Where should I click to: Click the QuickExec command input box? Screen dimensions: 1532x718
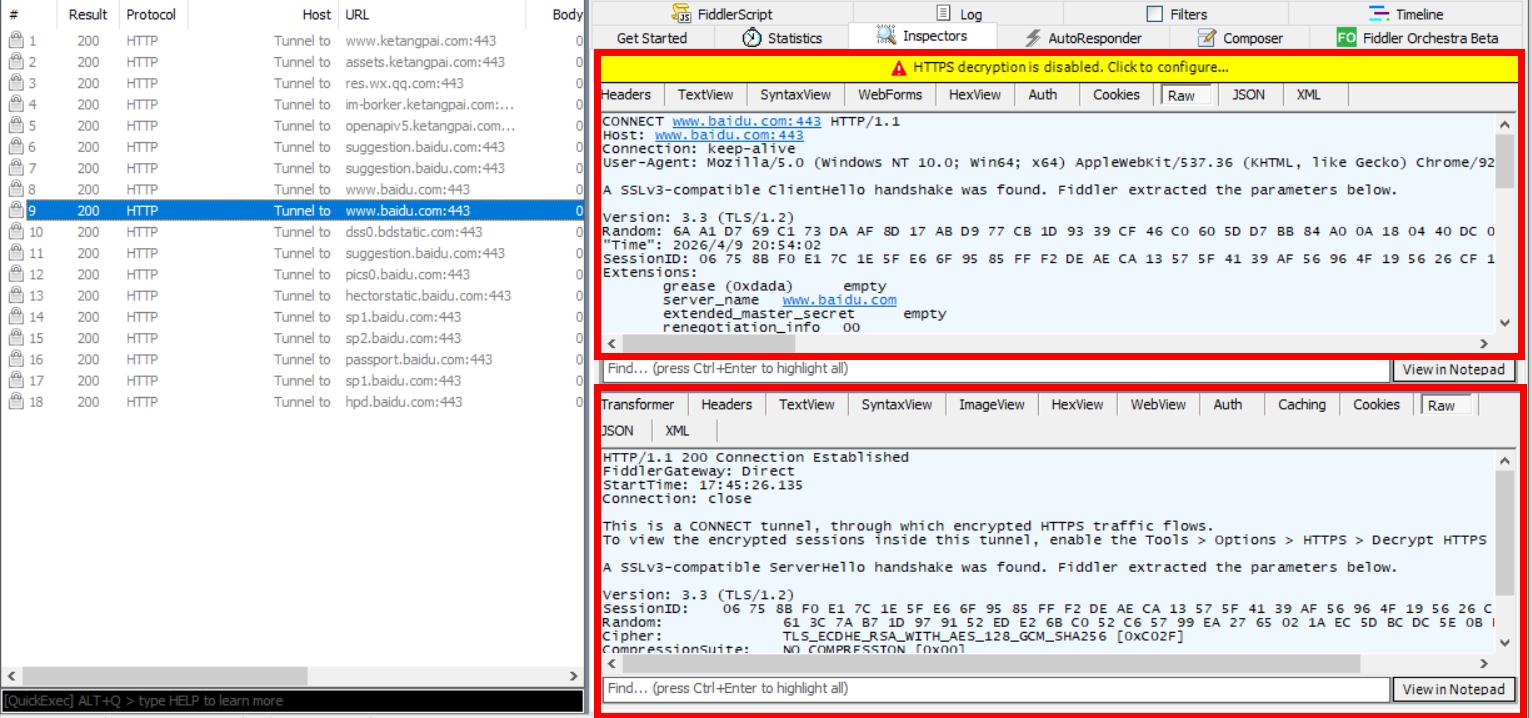(292, 701)
